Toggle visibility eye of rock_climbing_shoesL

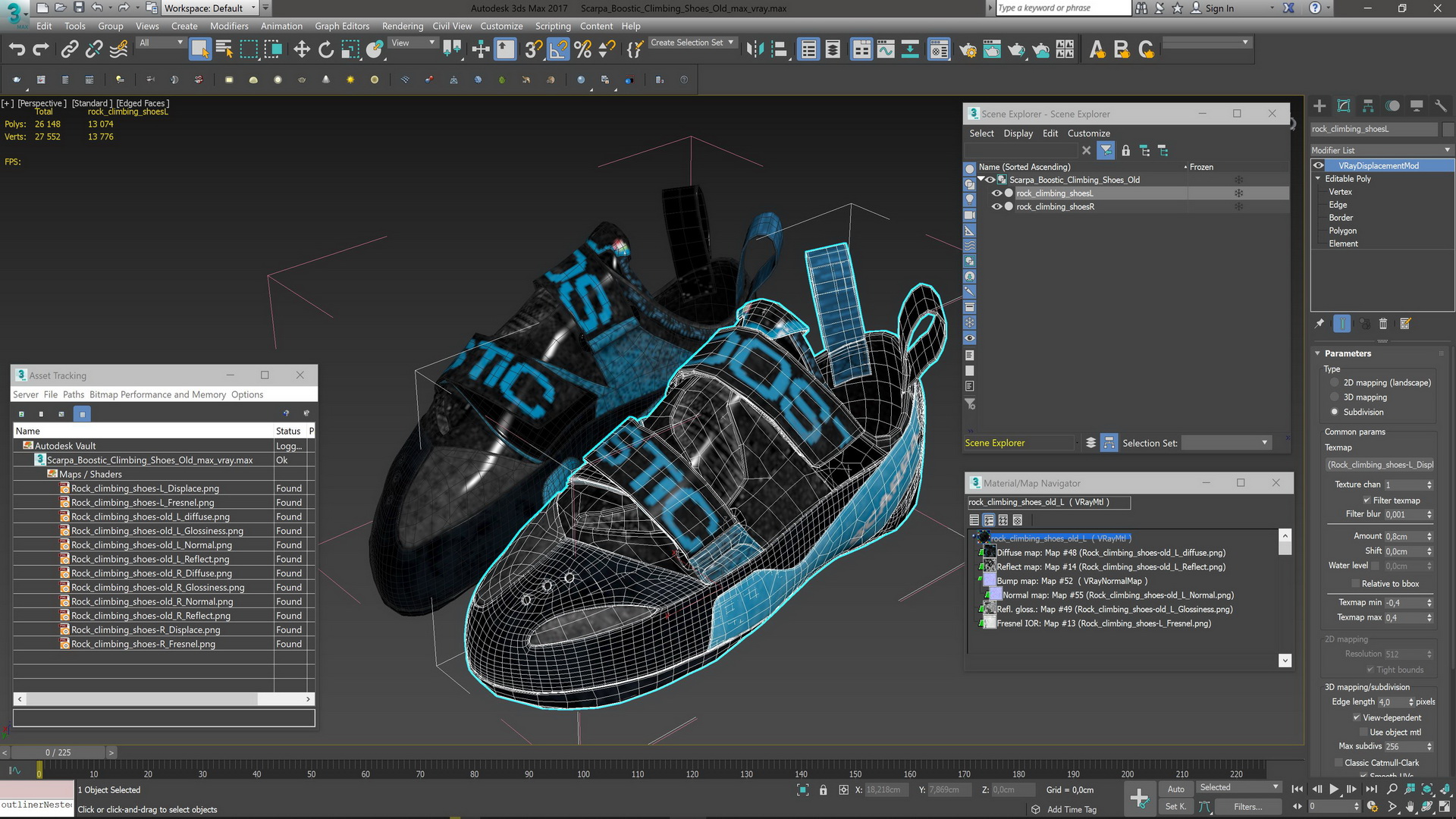coord(996,193)
